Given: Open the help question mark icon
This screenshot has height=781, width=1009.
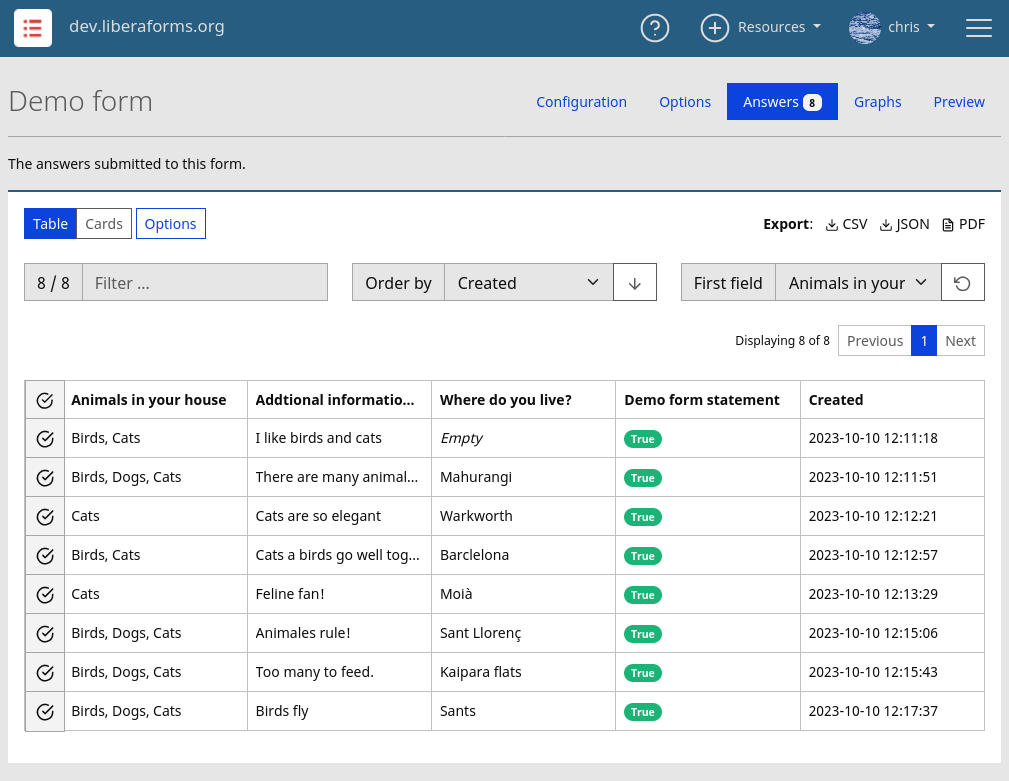Looking at the screenshot, I should click(654, 28).
